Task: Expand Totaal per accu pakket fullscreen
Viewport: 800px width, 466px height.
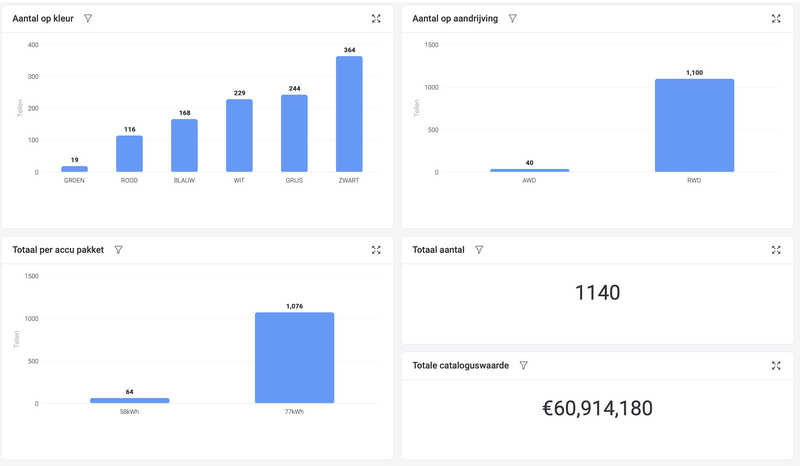Action: point(376,250)
